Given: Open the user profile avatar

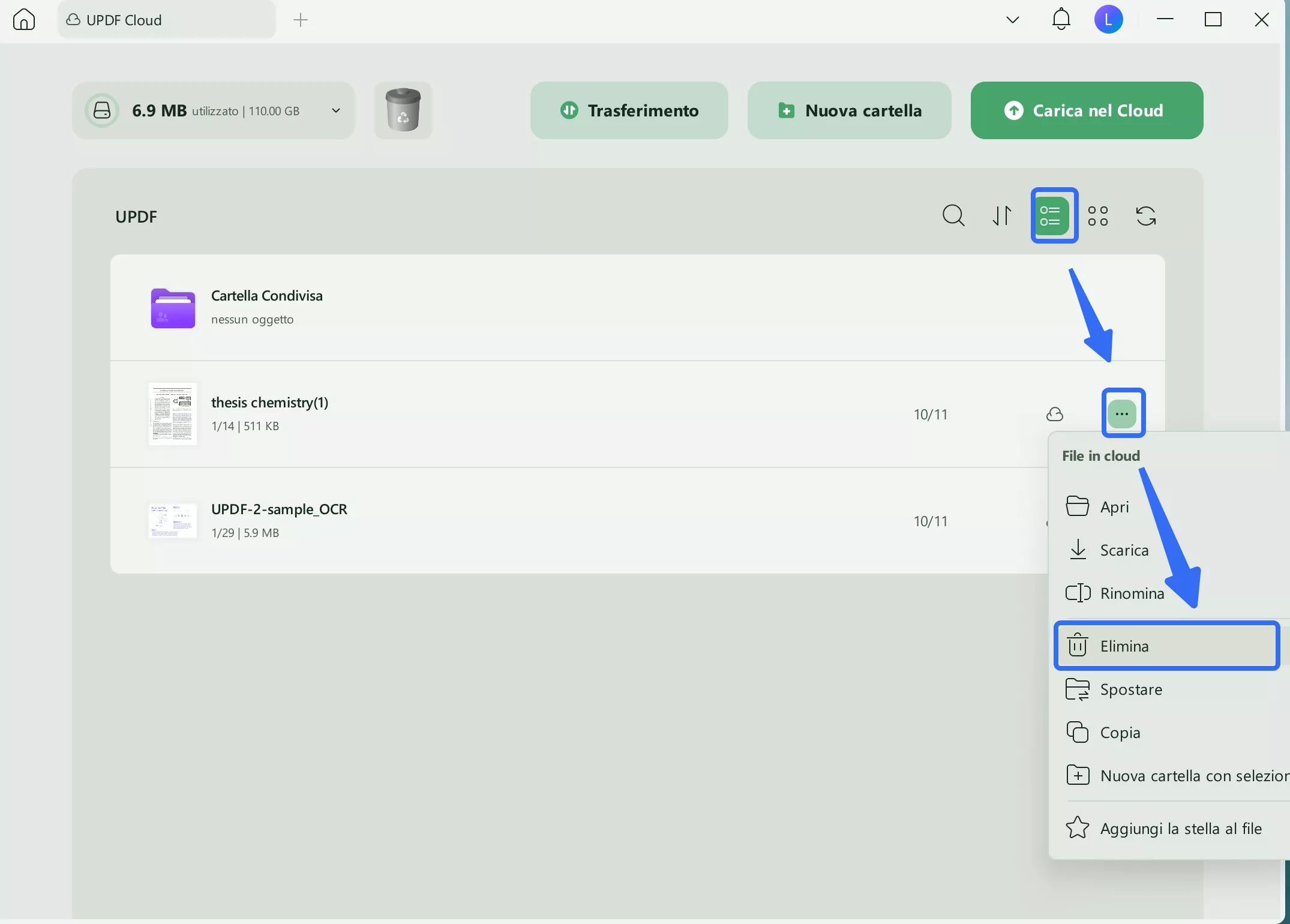Looking at the screenshot, I should coord(1108,20).
